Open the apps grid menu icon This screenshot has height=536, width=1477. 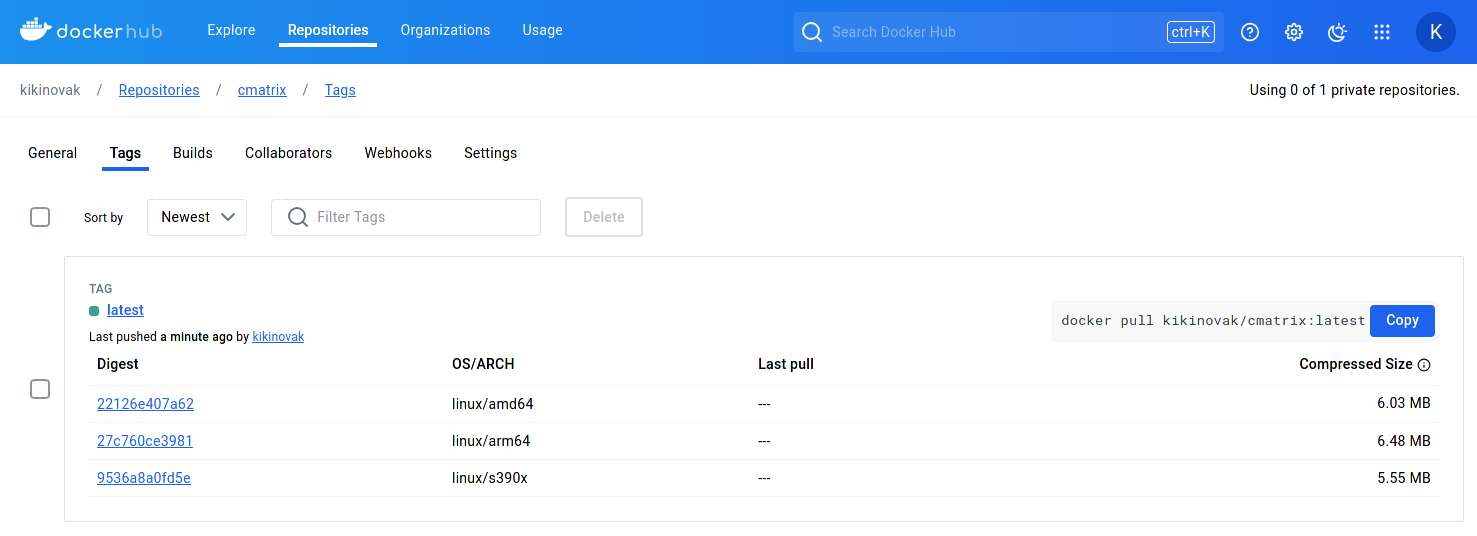tap(1382, 32)
